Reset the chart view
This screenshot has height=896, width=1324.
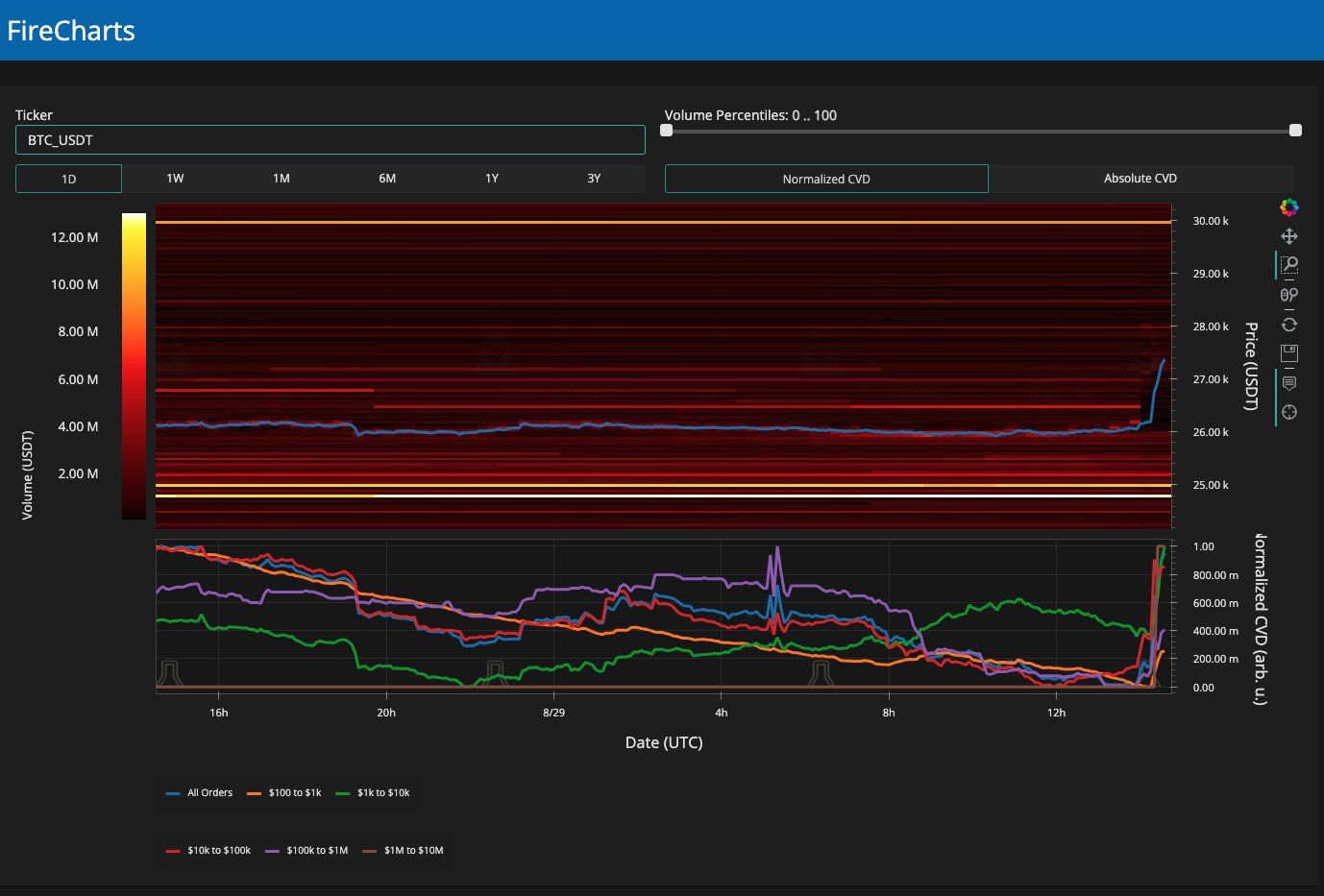coord(1289,325)
